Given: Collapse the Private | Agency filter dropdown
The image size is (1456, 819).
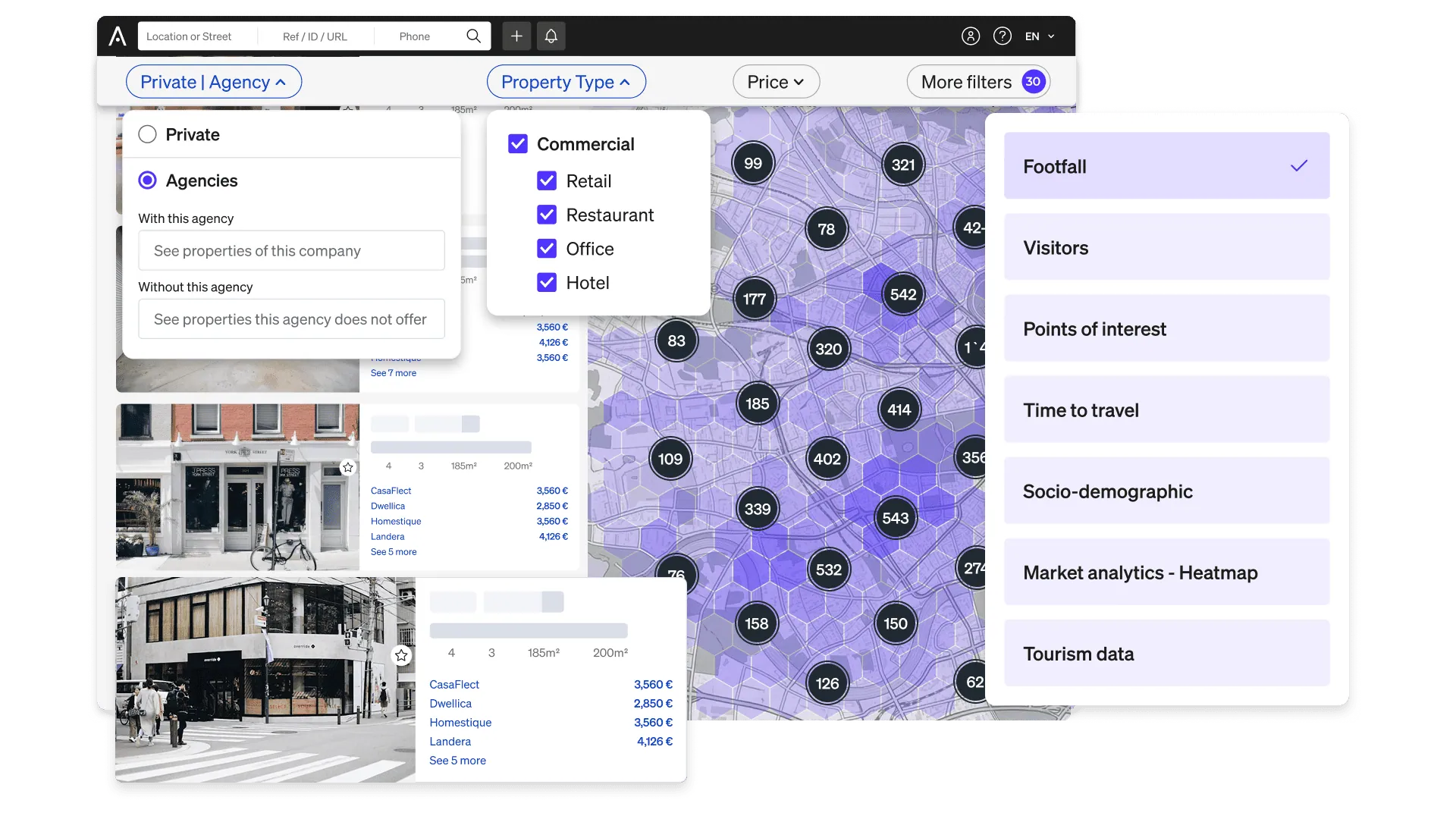Looking at the screenshot, I should 214,82.
